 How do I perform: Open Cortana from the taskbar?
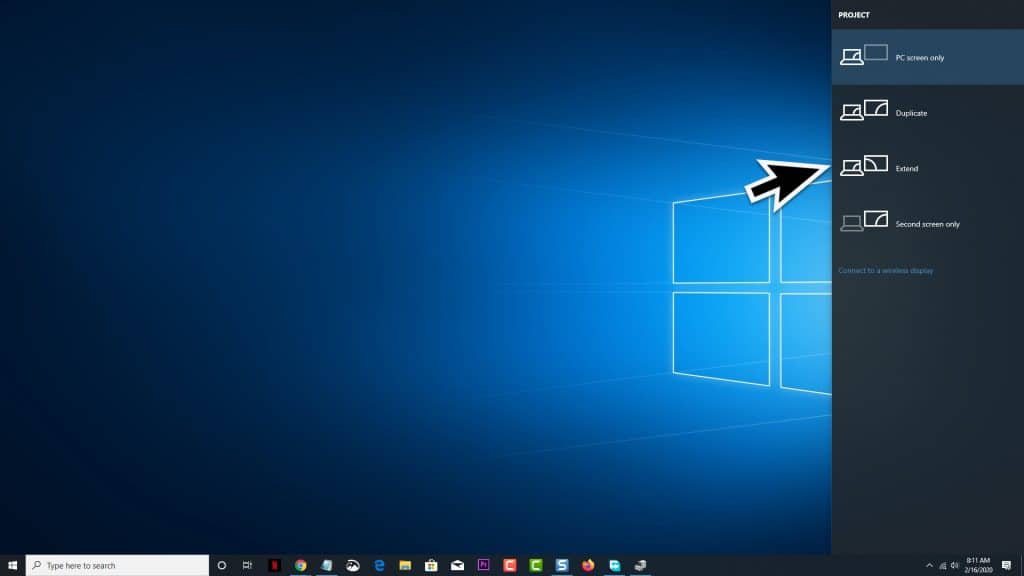click(x=222, y=563)
